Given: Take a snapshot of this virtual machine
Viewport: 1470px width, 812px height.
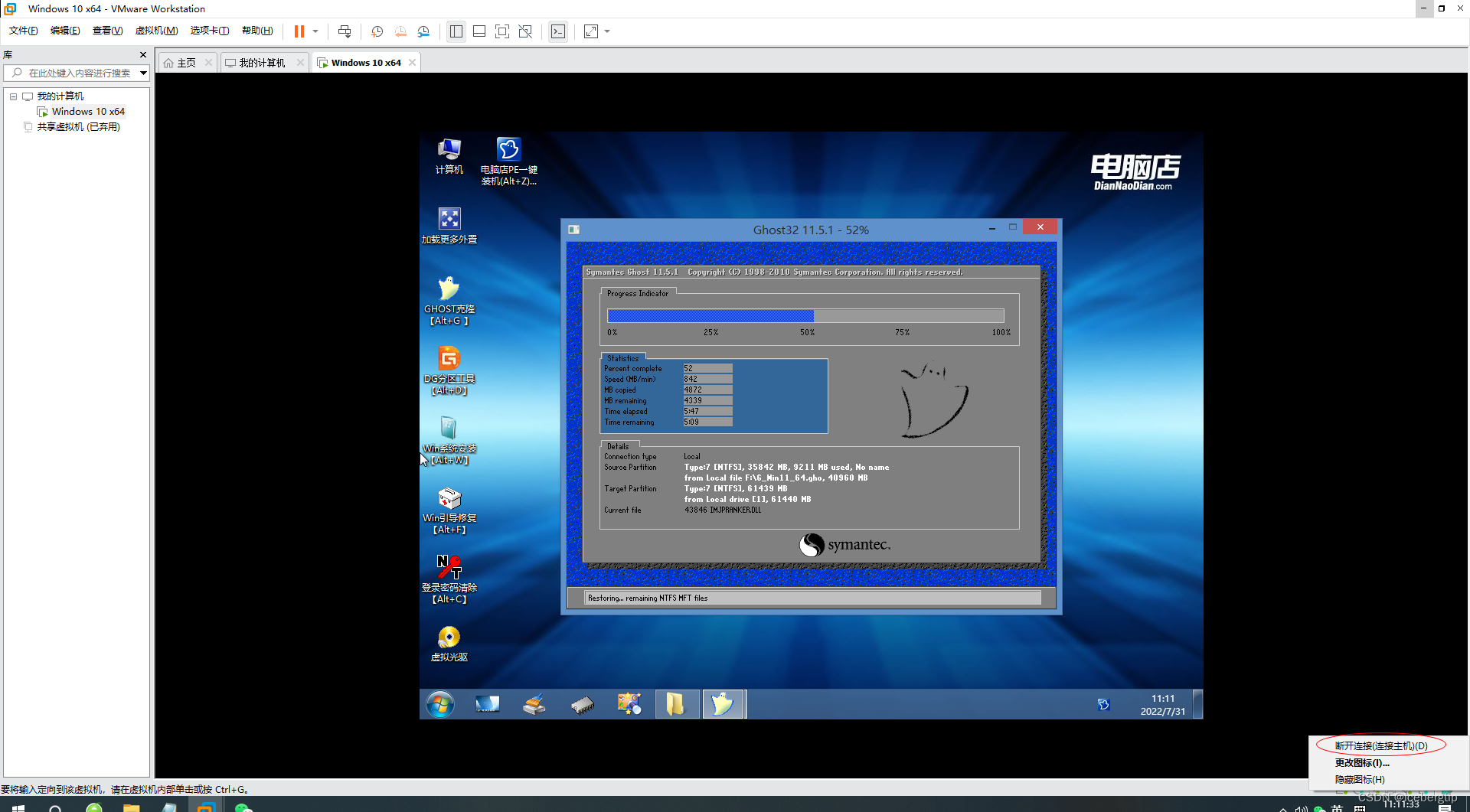Looking at the screenshot, I should tap(377, 31).
